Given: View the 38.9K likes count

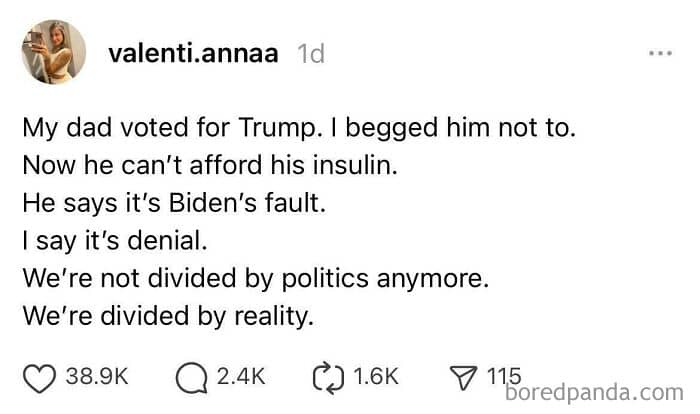Looking at the screenshot, I should pos(96,377).
